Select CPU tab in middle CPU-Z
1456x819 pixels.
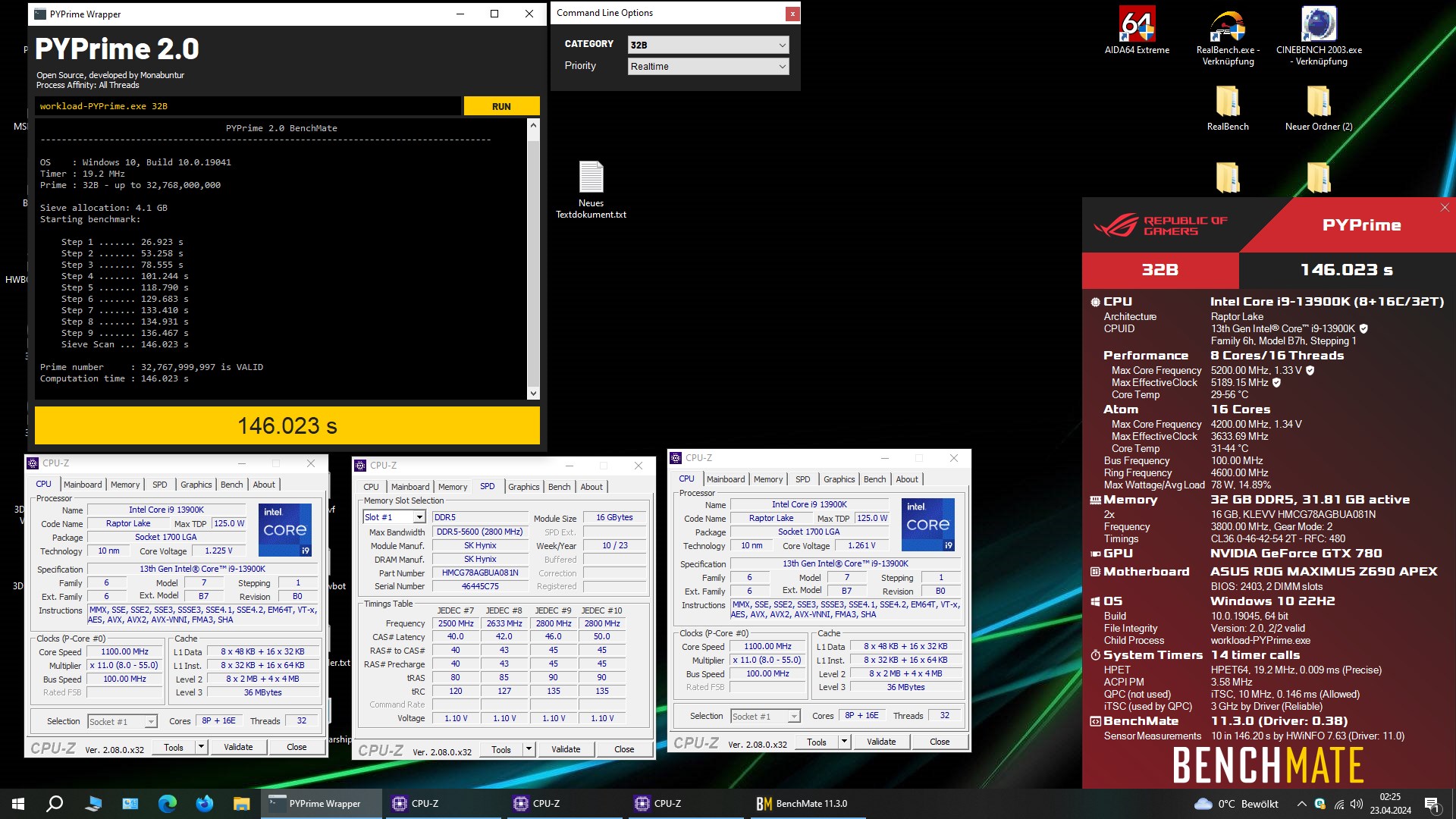point(371,487)
